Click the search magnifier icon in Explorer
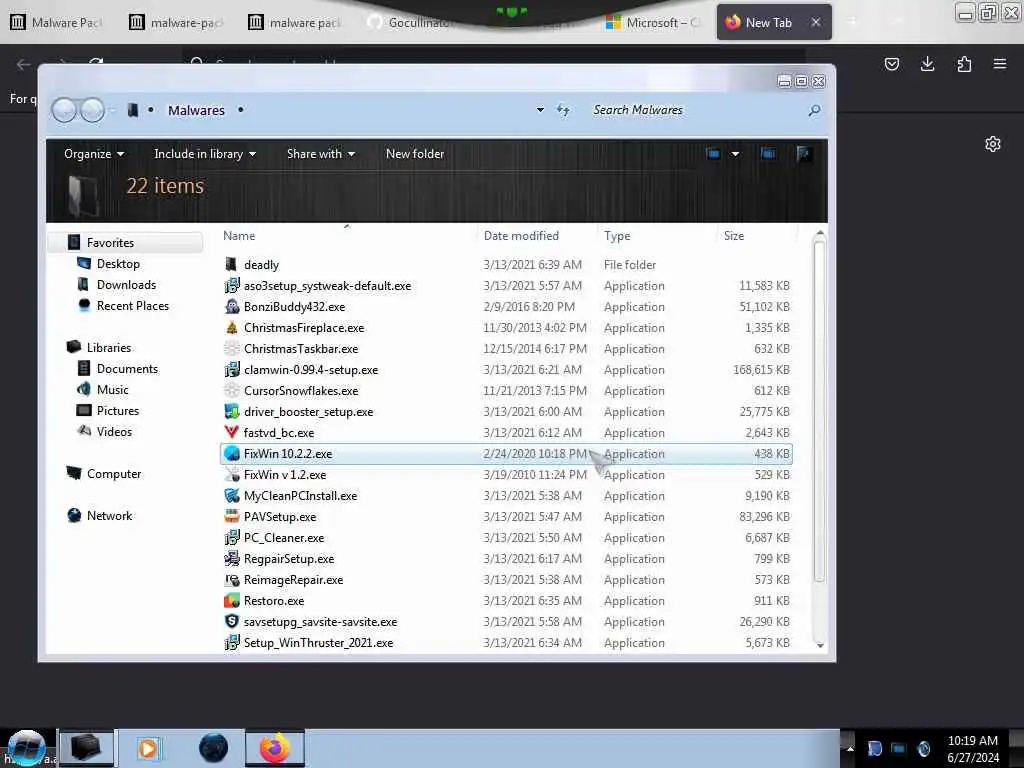 tap(814, 110)
